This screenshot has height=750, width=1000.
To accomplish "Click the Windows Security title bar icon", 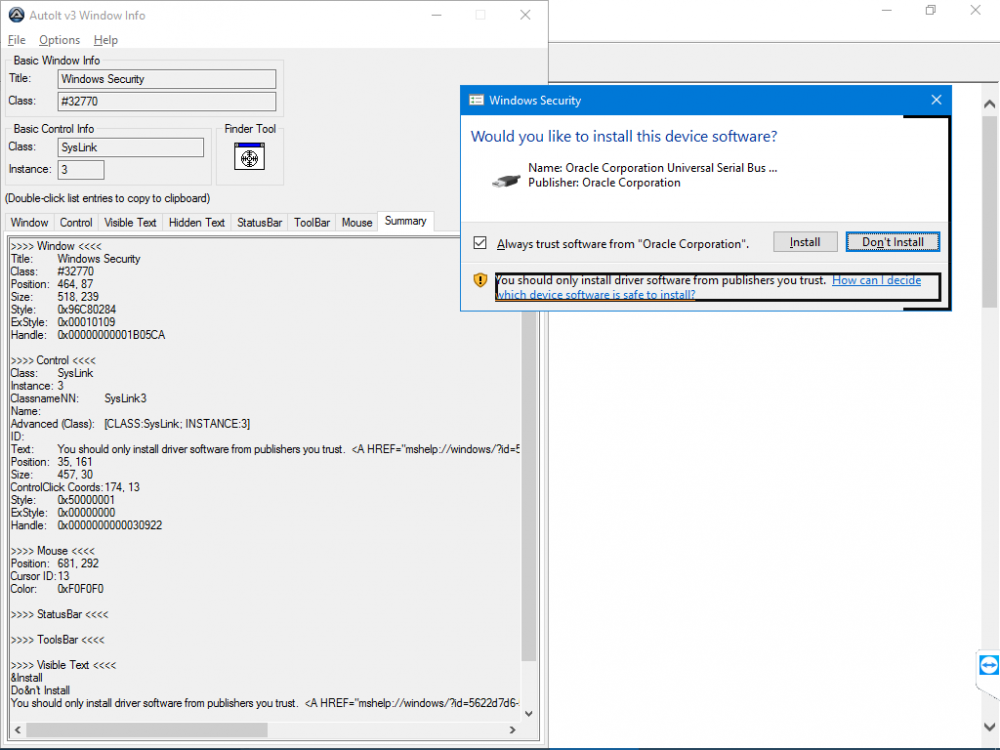I will point(476,100).
